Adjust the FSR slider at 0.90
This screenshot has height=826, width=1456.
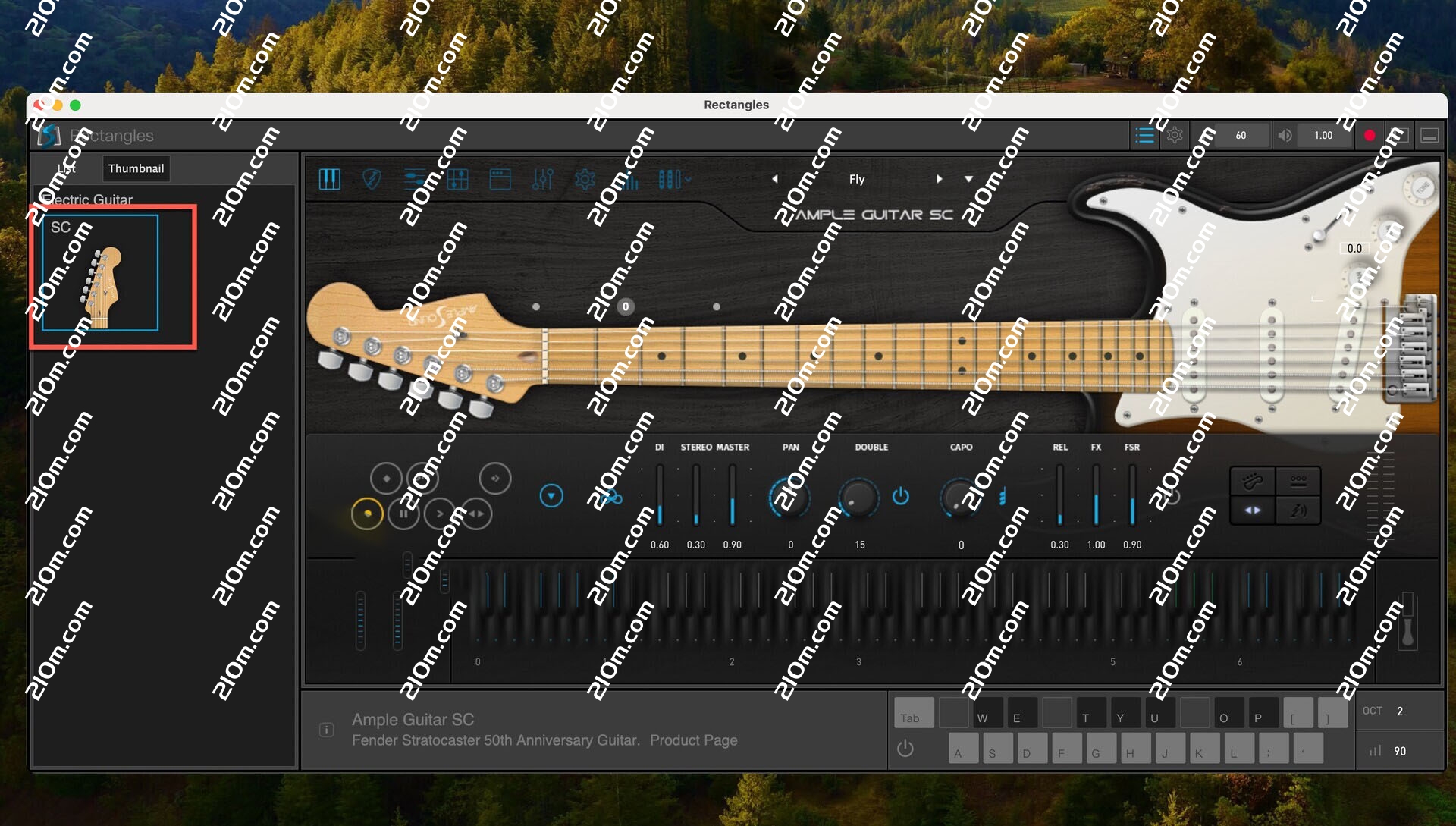point(1132,495)
